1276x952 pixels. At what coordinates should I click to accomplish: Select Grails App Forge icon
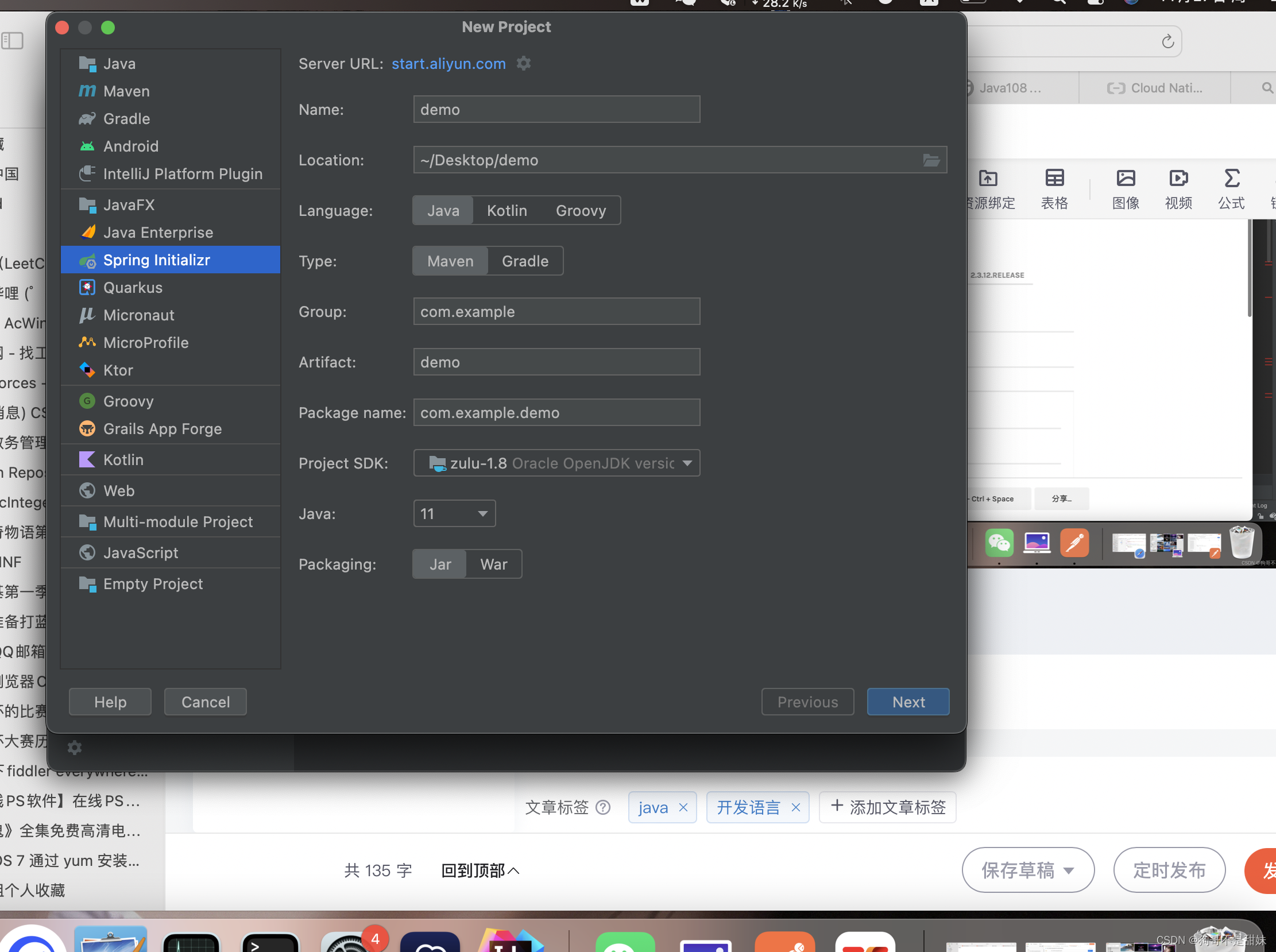coord(87,429)
